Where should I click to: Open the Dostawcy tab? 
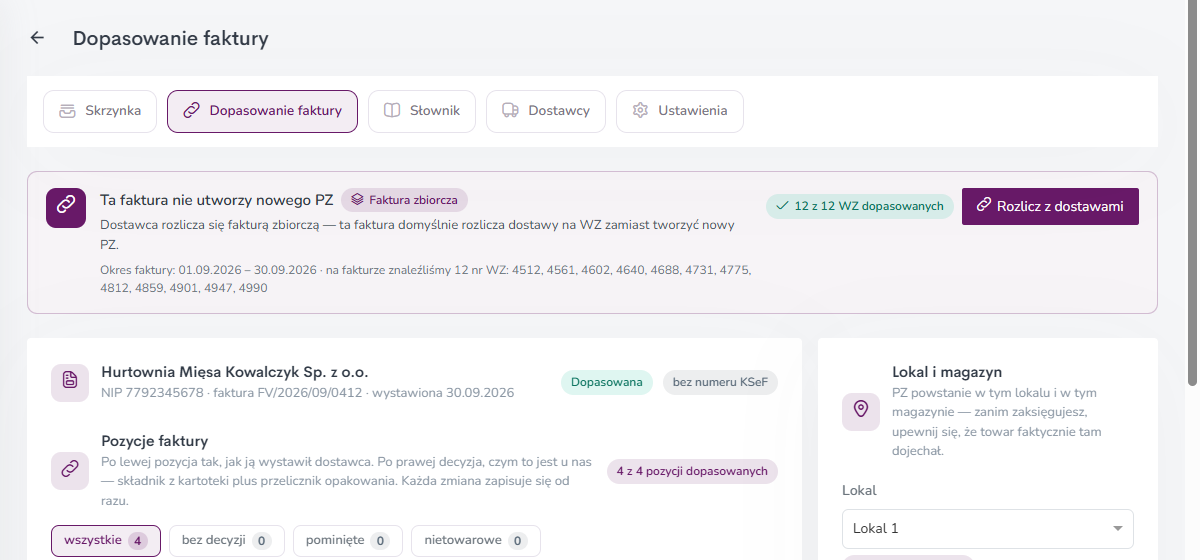click(x=546, y=111)
